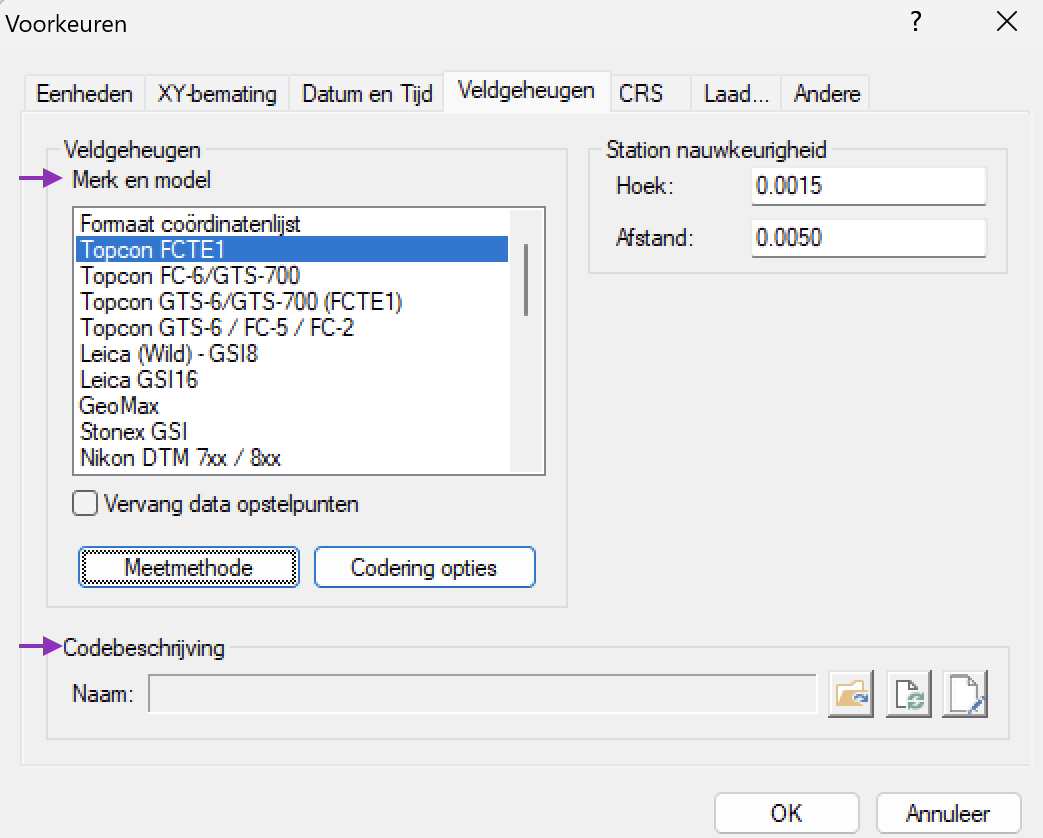Select Stonex GSI in the list

[293, 431]
